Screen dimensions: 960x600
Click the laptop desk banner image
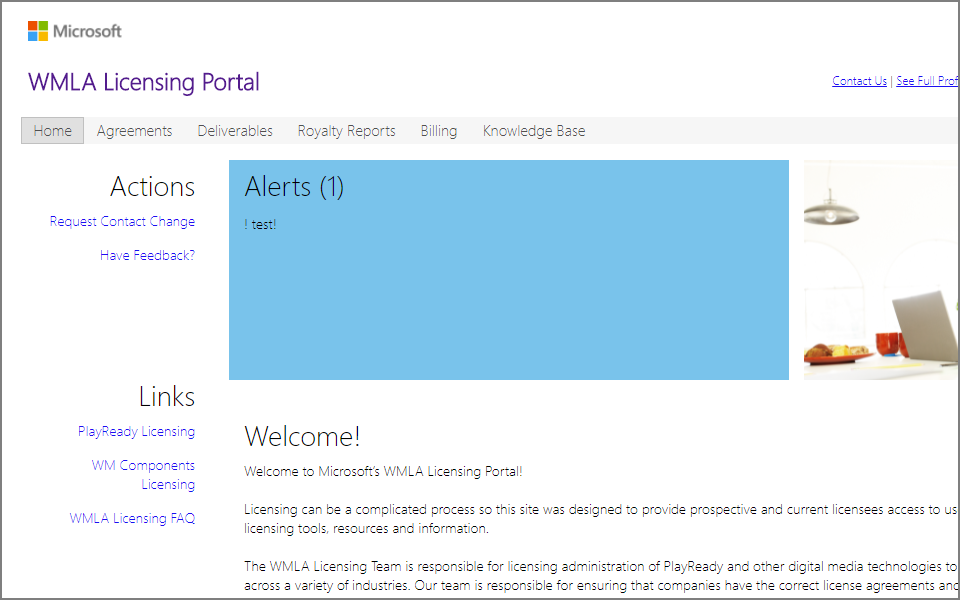pos(881,270)
